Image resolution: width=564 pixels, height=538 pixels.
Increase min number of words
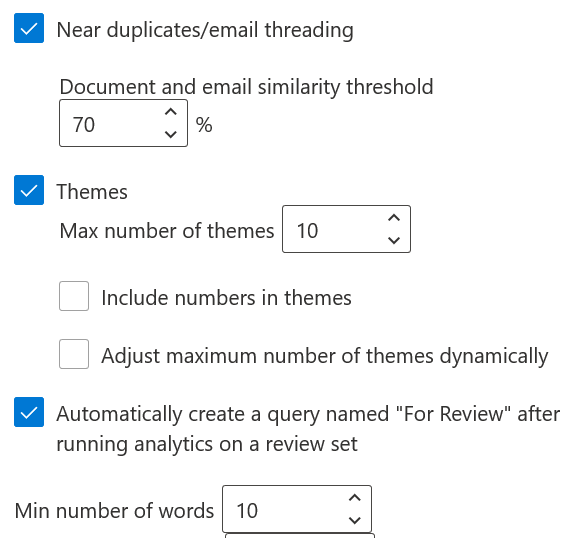pos(355,498)
